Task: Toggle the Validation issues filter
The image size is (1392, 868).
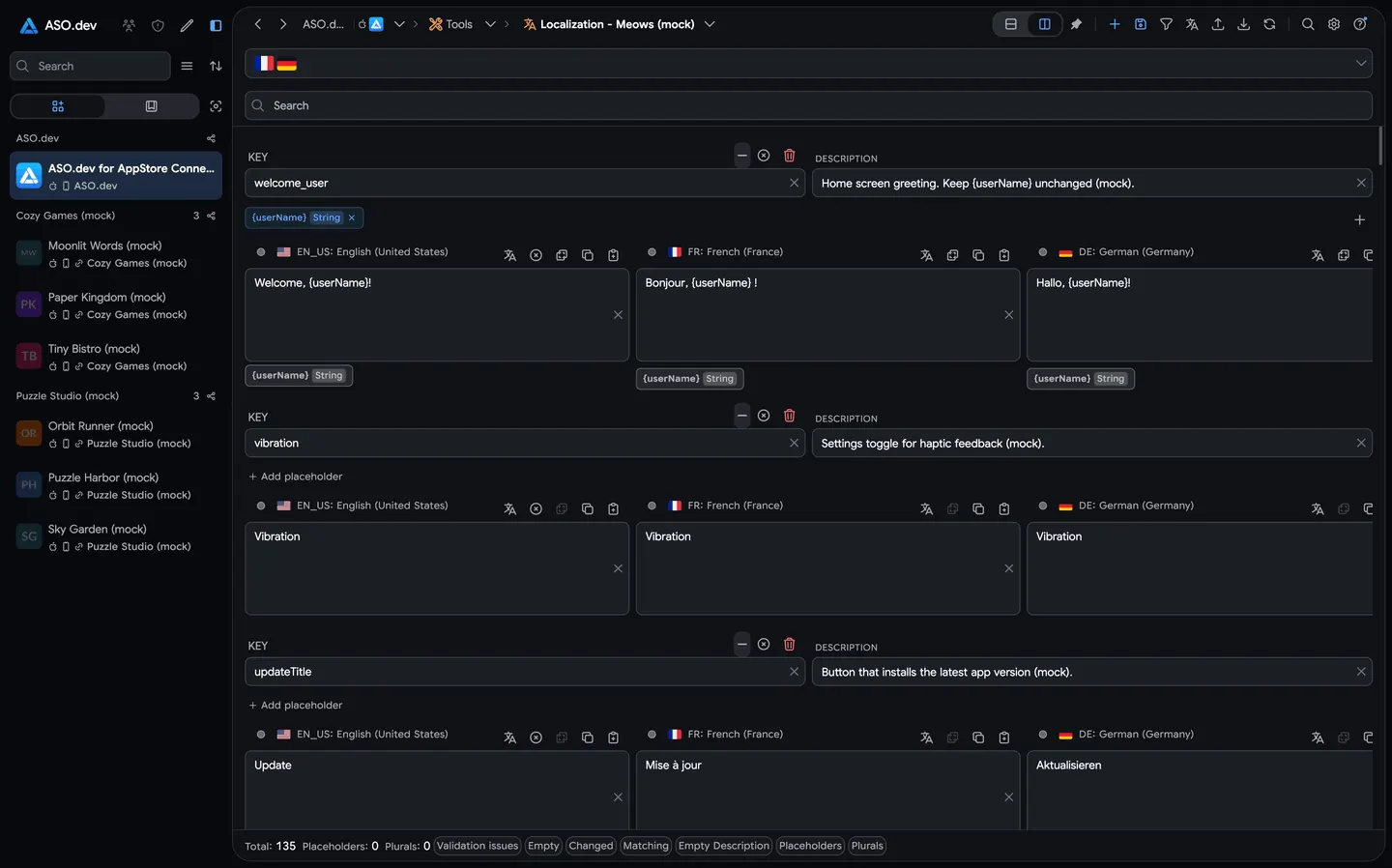Action: tap(478, 846)
